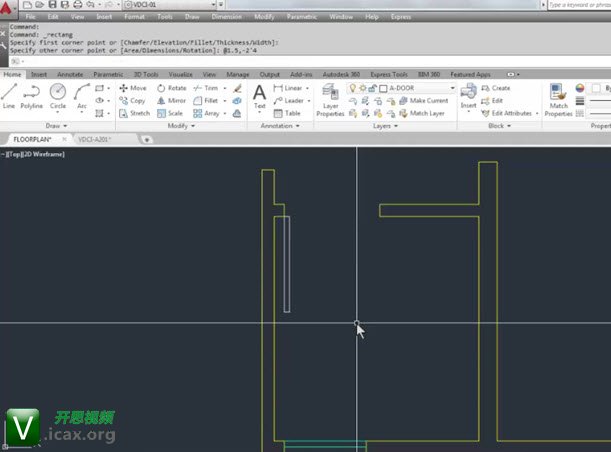Choose the Arc drawing tool
611x452 pixels.
pos(82,96)
